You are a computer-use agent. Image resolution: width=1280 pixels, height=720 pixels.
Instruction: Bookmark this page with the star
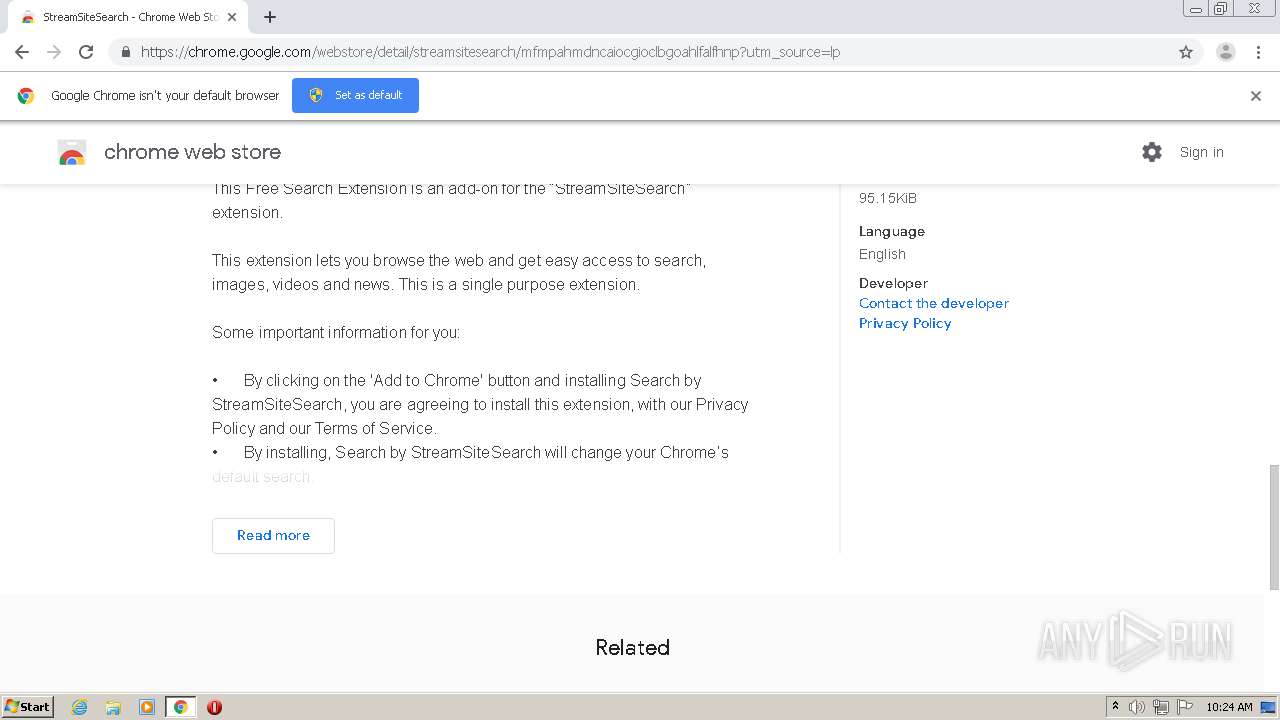pyautogui.click(x=1186, y=52)
